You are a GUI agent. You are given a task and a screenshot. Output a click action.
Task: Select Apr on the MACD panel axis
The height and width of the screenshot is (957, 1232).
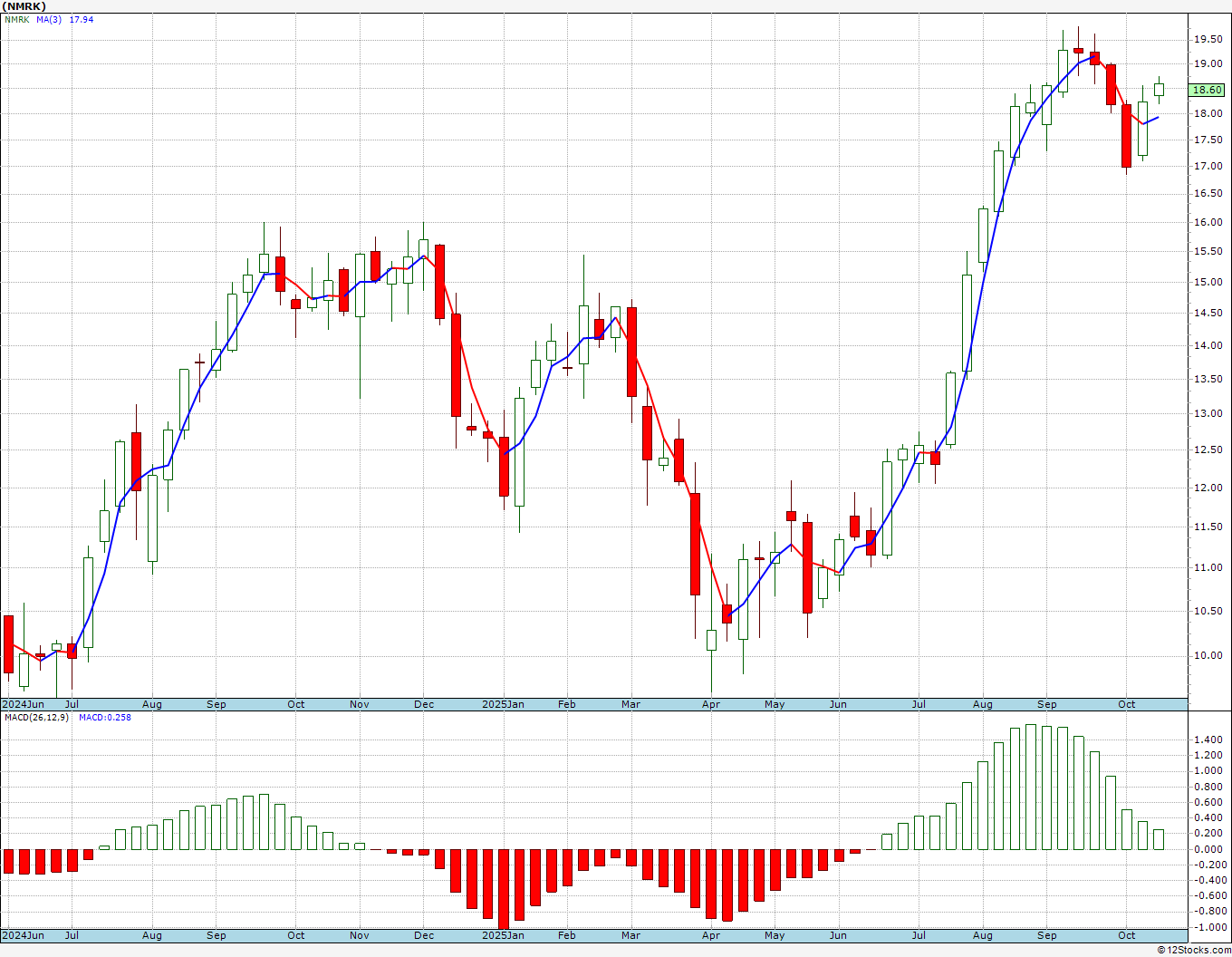point(711,935)
